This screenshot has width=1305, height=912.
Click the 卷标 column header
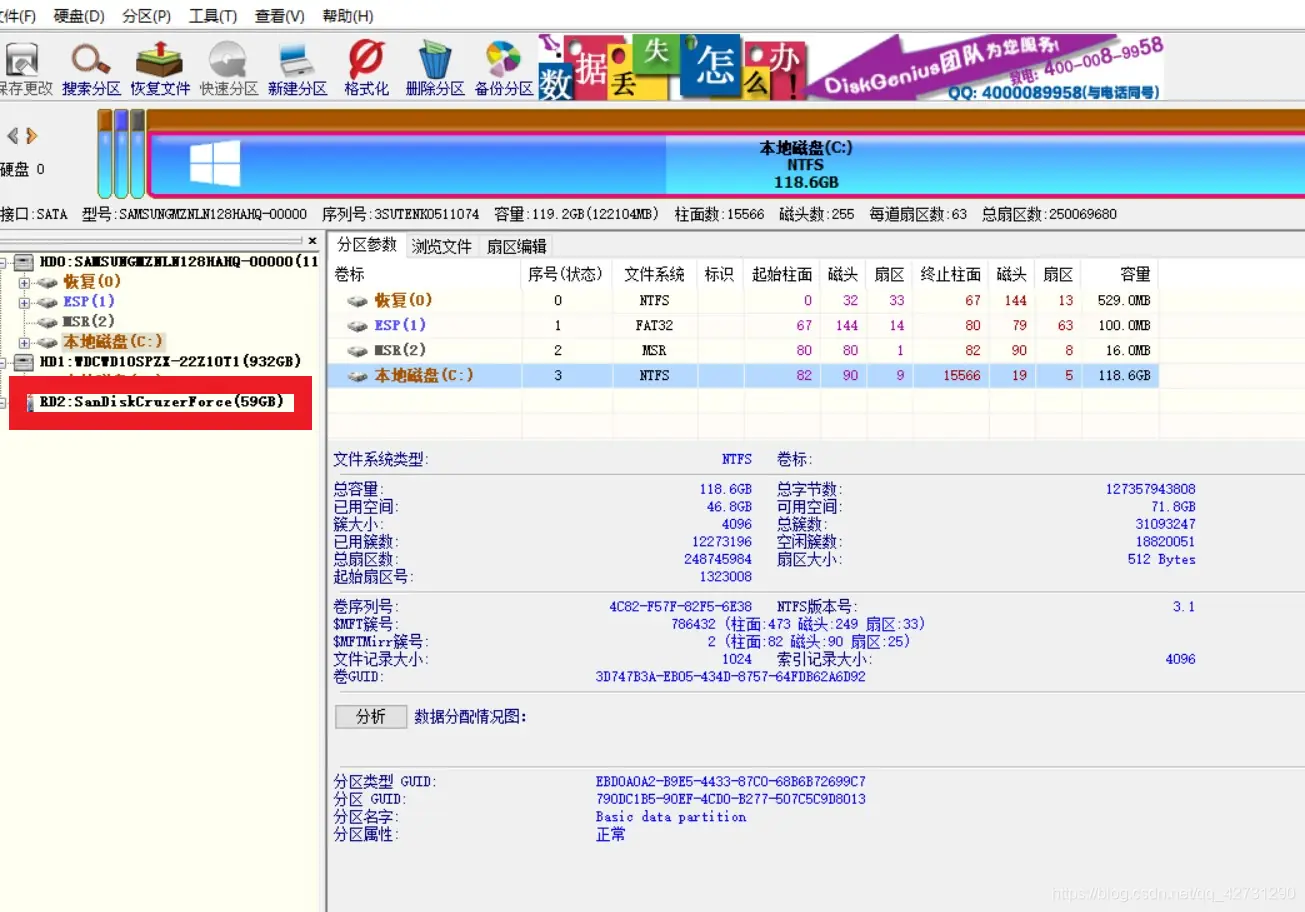425,274
